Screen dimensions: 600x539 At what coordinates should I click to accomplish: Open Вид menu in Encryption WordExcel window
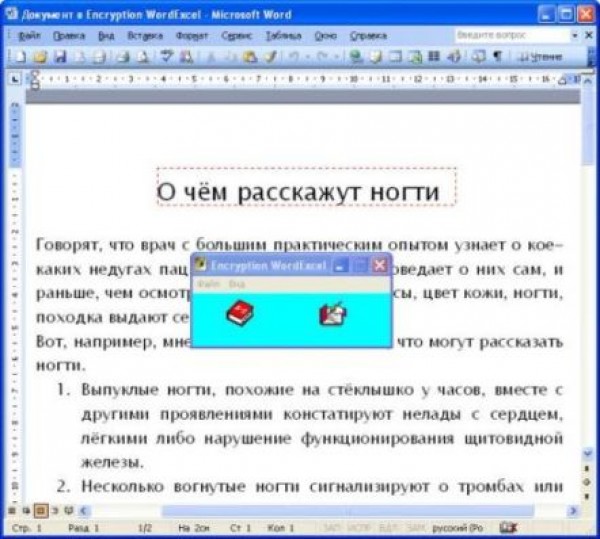tap(237, 284)
